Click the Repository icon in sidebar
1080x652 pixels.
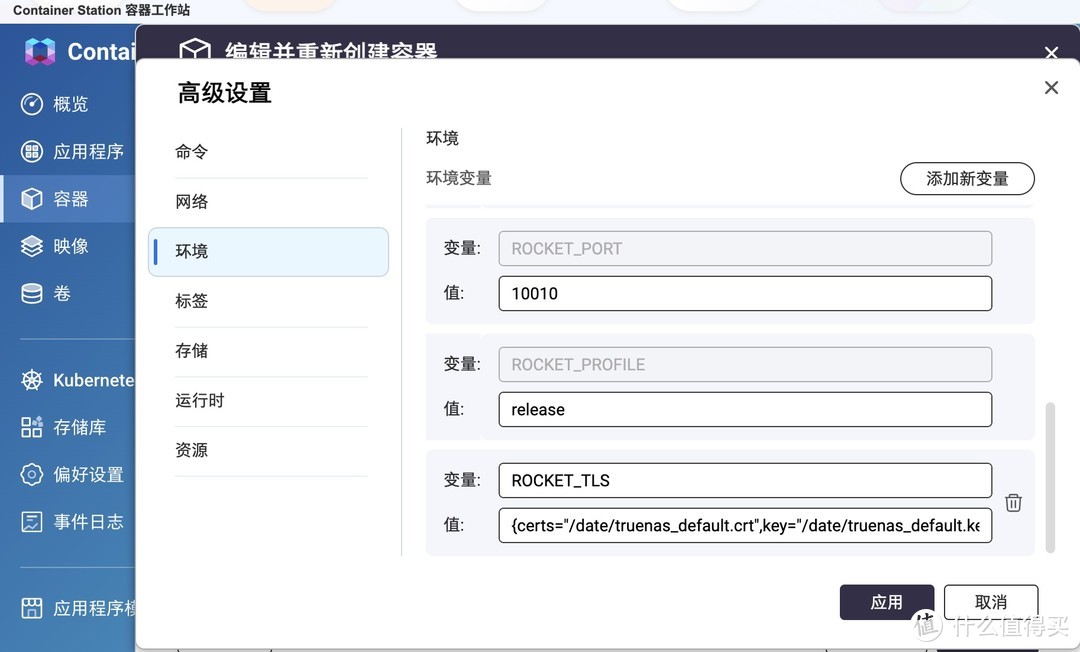pyautogui.click(x=32, y=427)
